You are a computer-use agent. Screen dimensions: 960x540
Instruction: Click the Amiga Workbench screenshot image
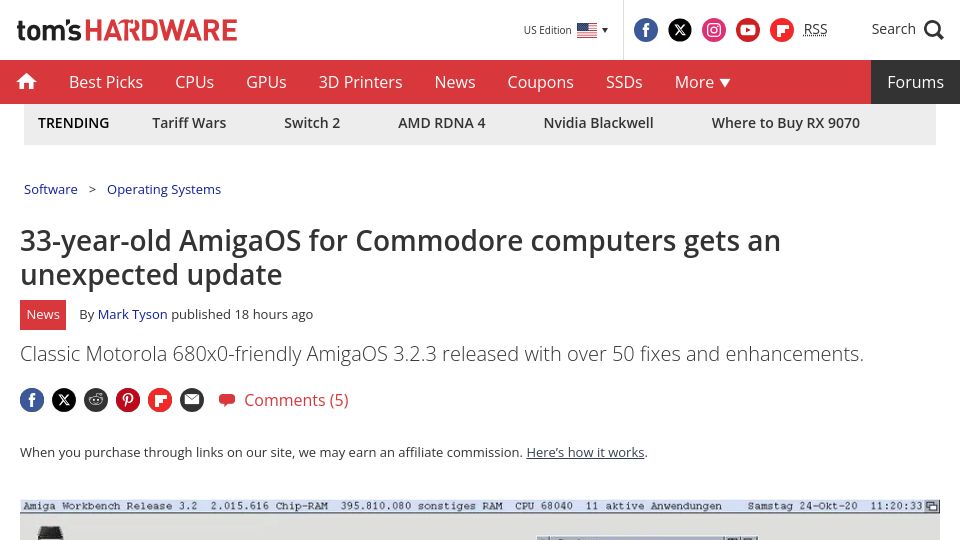click(480, 520)
